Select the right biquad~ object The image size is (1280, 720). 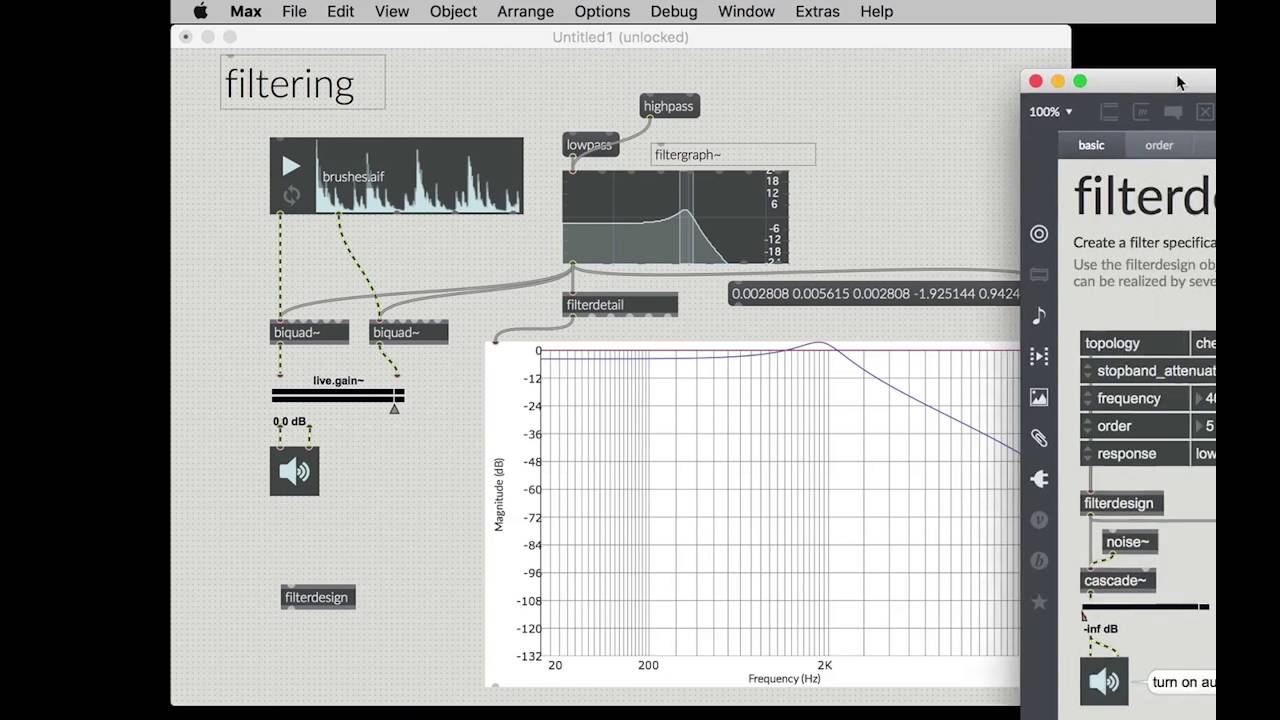(408, 332)
